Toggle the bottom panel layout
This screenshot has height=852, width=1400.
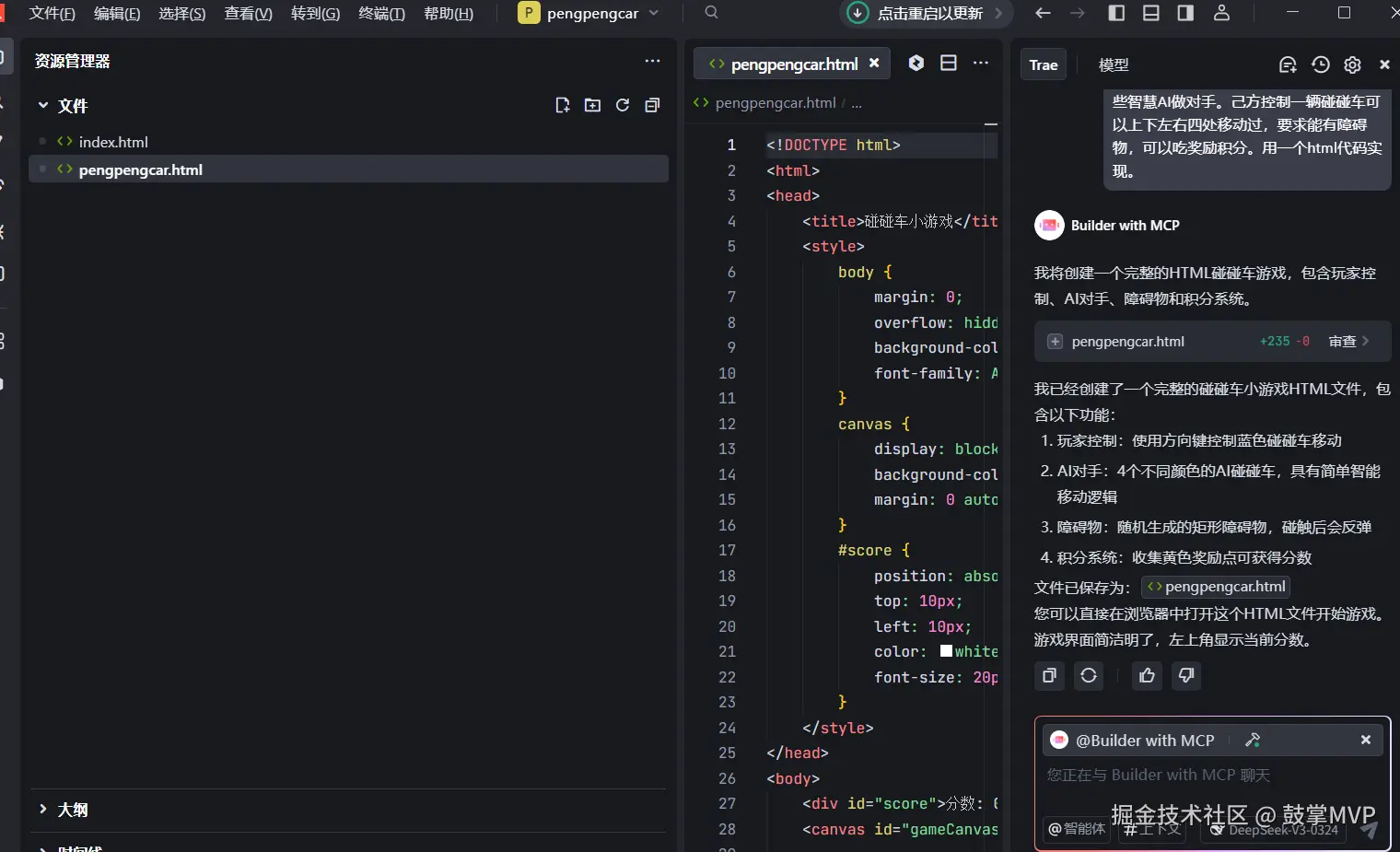[x=1150, y=13]
